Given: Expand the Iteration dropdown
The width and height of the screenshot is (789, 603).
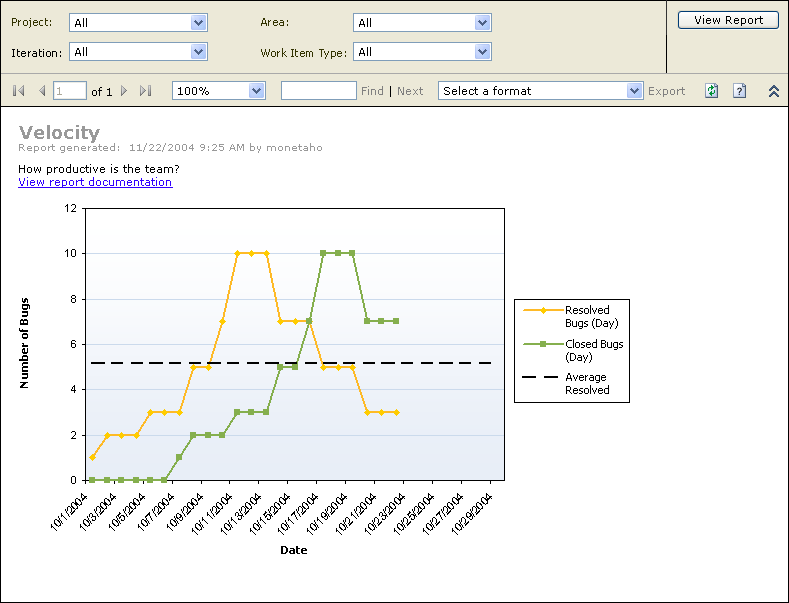Looking at the screenshot, I should tap(198, 52).
